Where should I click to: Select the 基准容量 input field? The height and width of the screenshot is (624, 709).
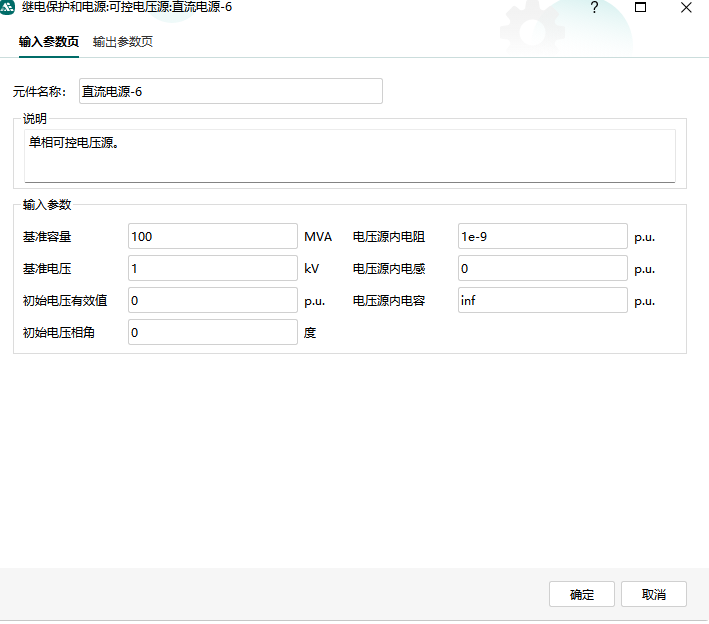tap(212, 237)
